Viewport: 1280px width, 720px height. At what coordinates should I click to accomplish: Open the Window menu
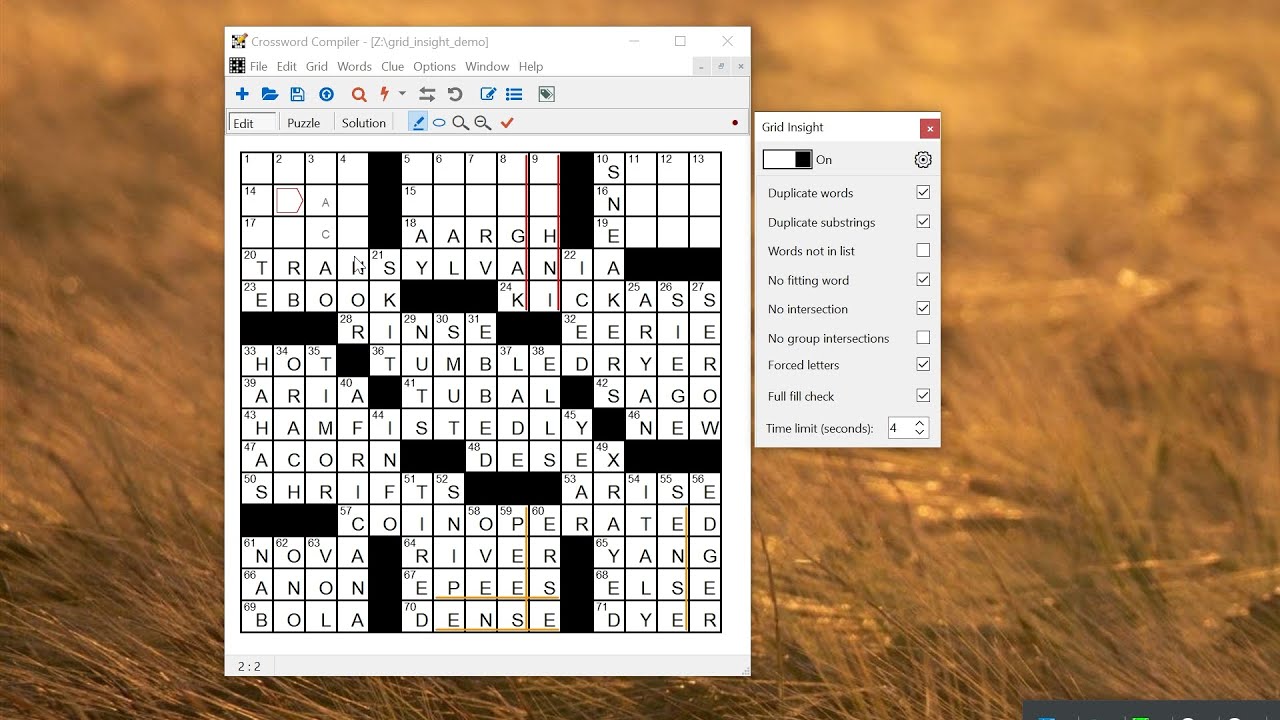point(487,66)
